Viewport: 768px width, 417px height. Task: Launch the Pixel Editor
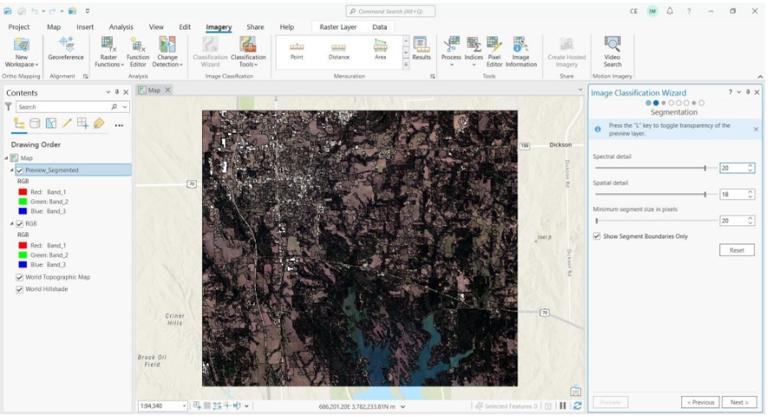pos(494,52)
